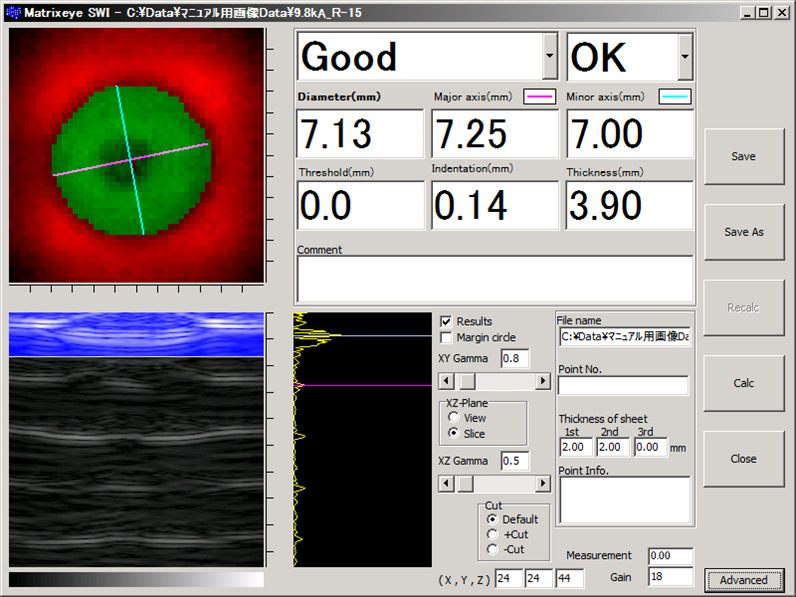Choose the +Cut radio option
Screen dimensions: 796x597
click(x=491, y=535)
